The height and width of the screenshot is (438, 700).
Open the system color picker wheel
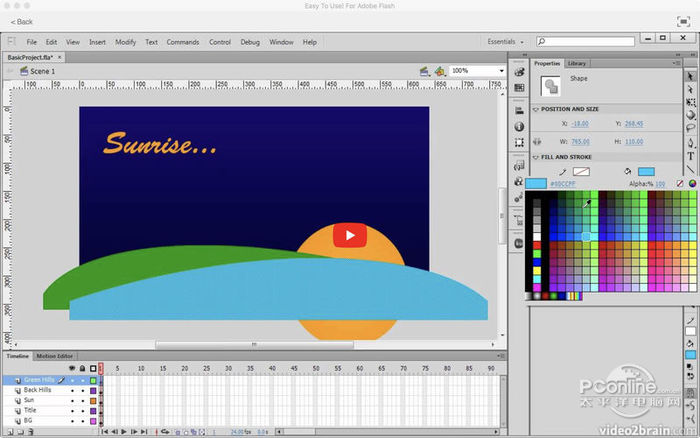point(692,184)
